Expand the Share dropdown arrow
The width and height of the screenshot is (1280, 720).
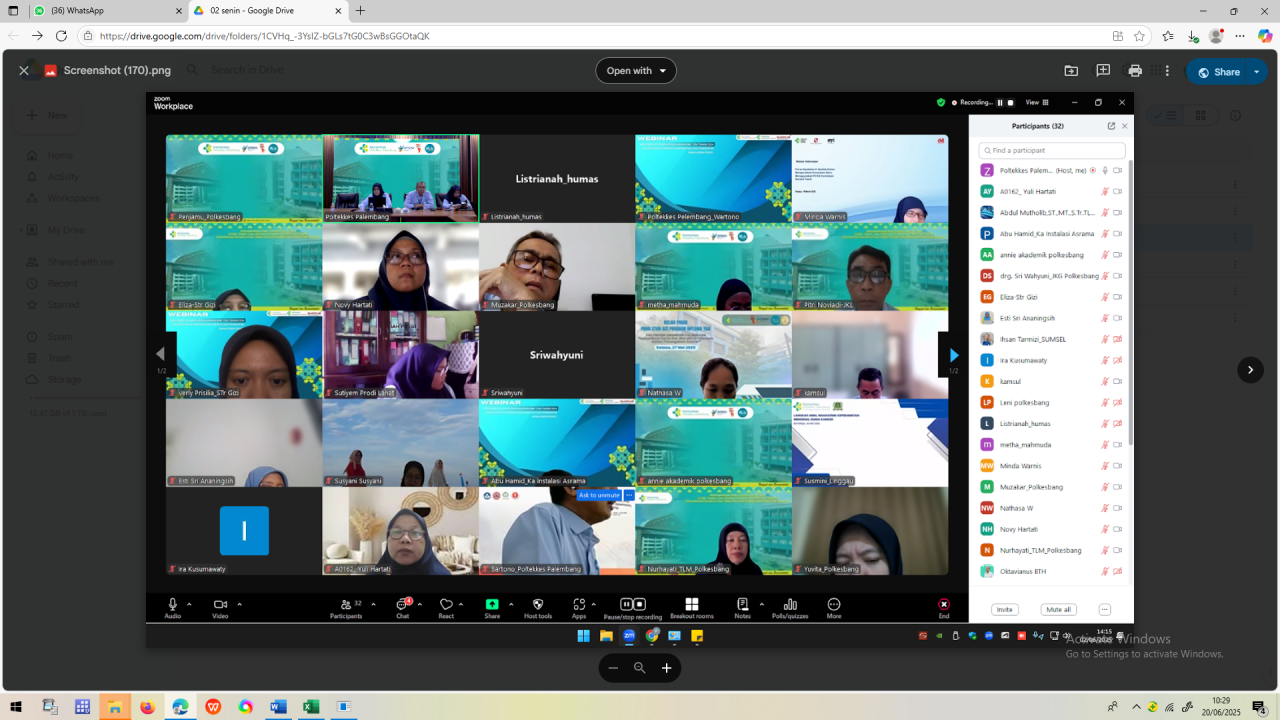1255,72
